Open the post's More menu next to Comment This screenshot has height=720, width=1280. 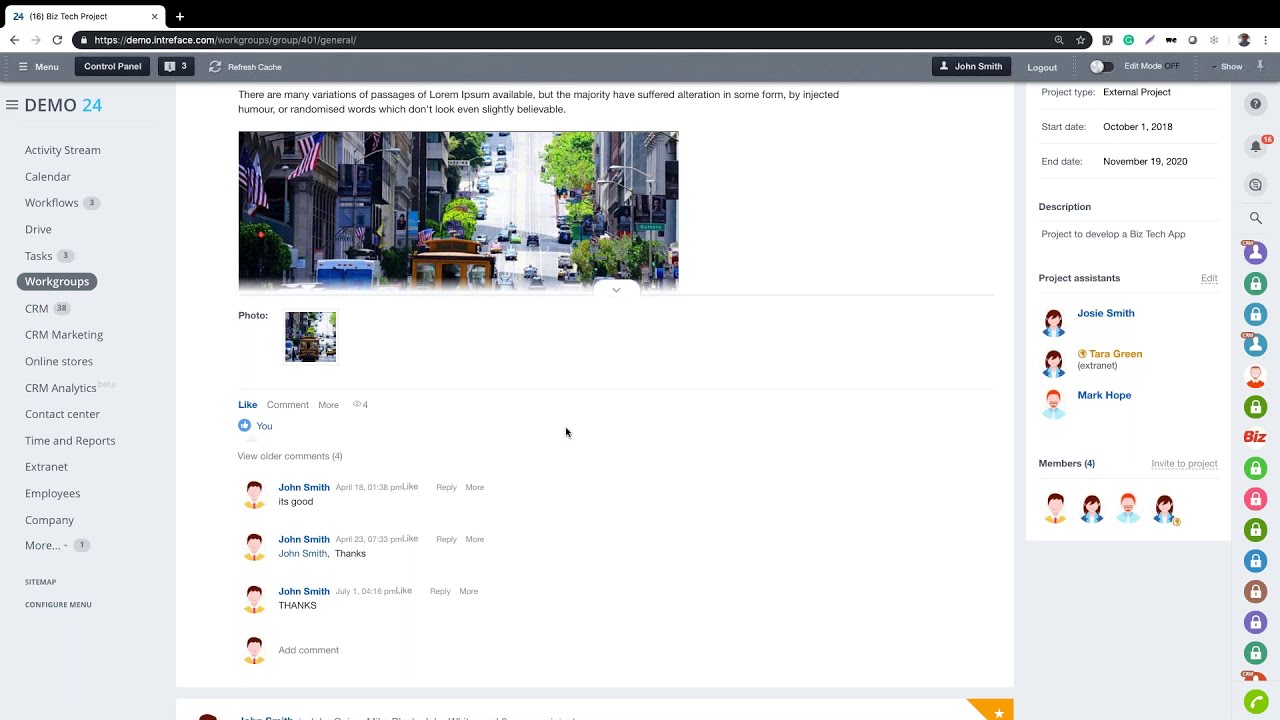pos(328,405)
